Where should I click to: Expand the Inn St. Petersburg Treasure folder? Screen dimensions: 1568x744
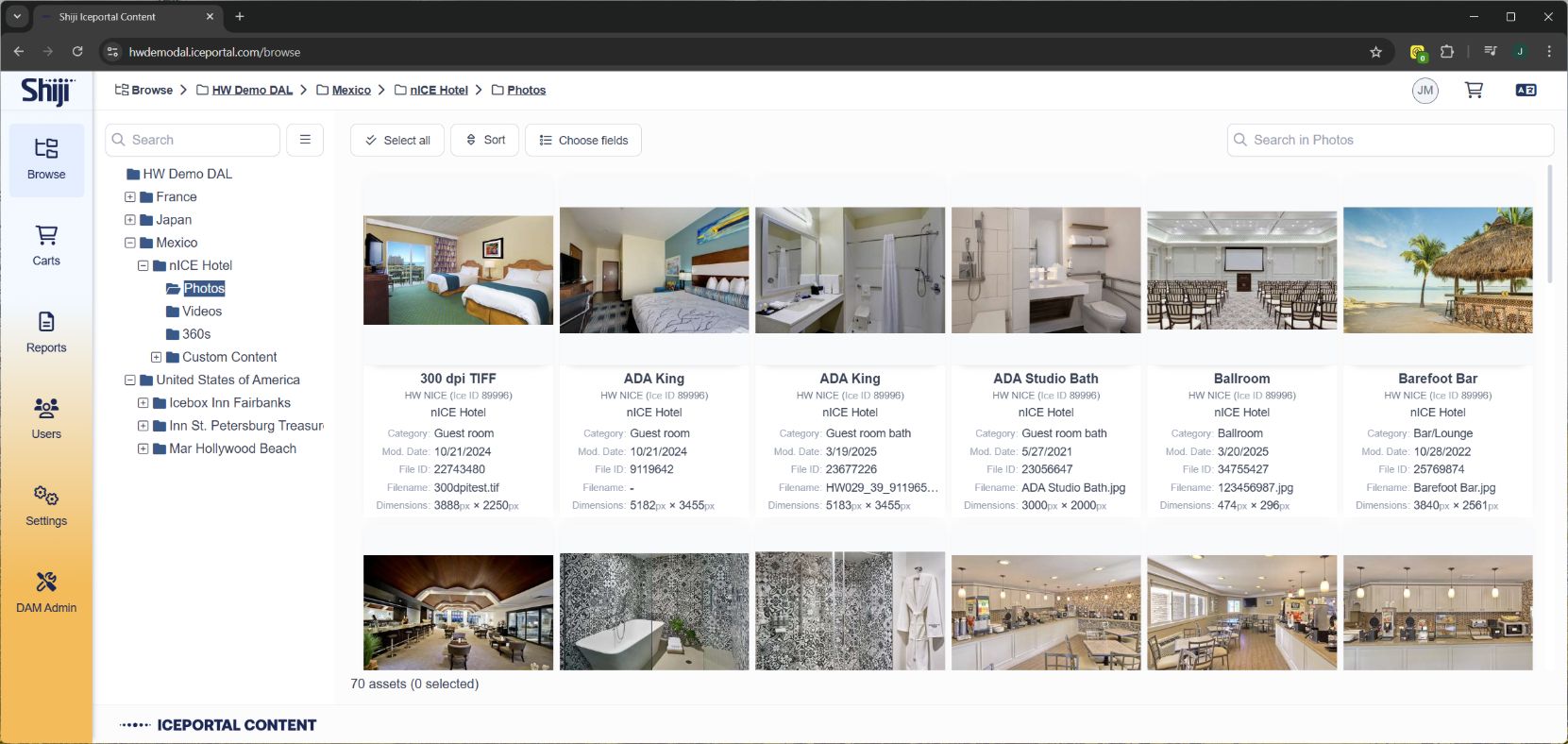[x=143, y=426]
